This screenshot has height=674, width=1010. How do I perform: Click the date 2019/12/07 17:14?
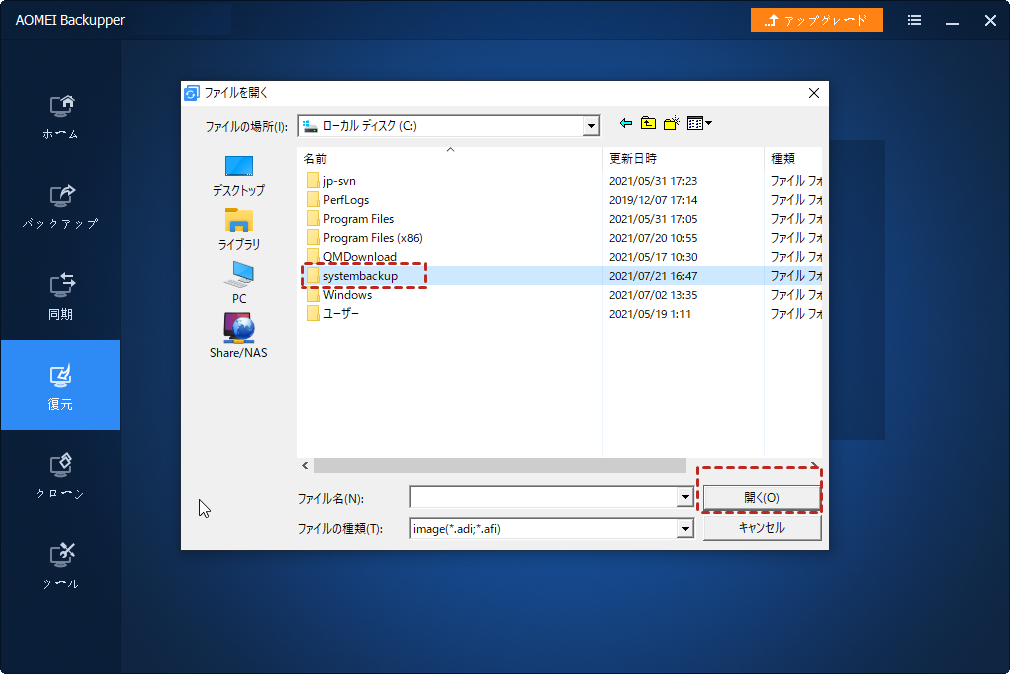pyautogui.click(x=653, y=200)
